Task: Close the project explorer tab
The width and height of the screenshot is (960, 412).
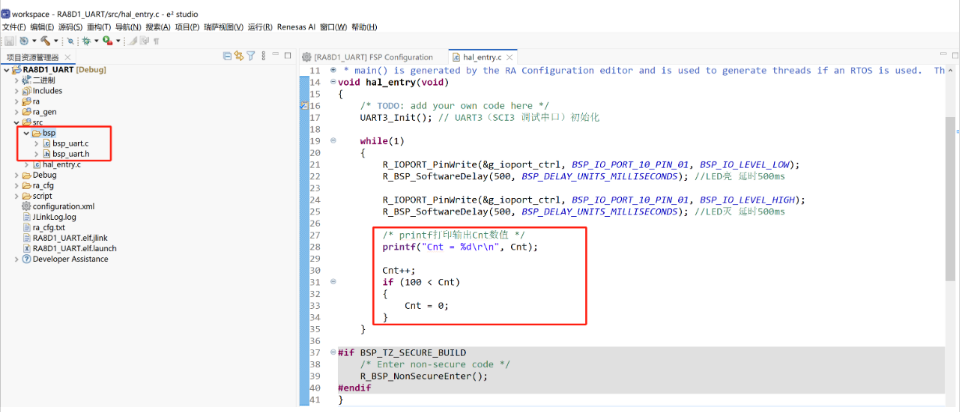Action: click(x=67, y=57)
